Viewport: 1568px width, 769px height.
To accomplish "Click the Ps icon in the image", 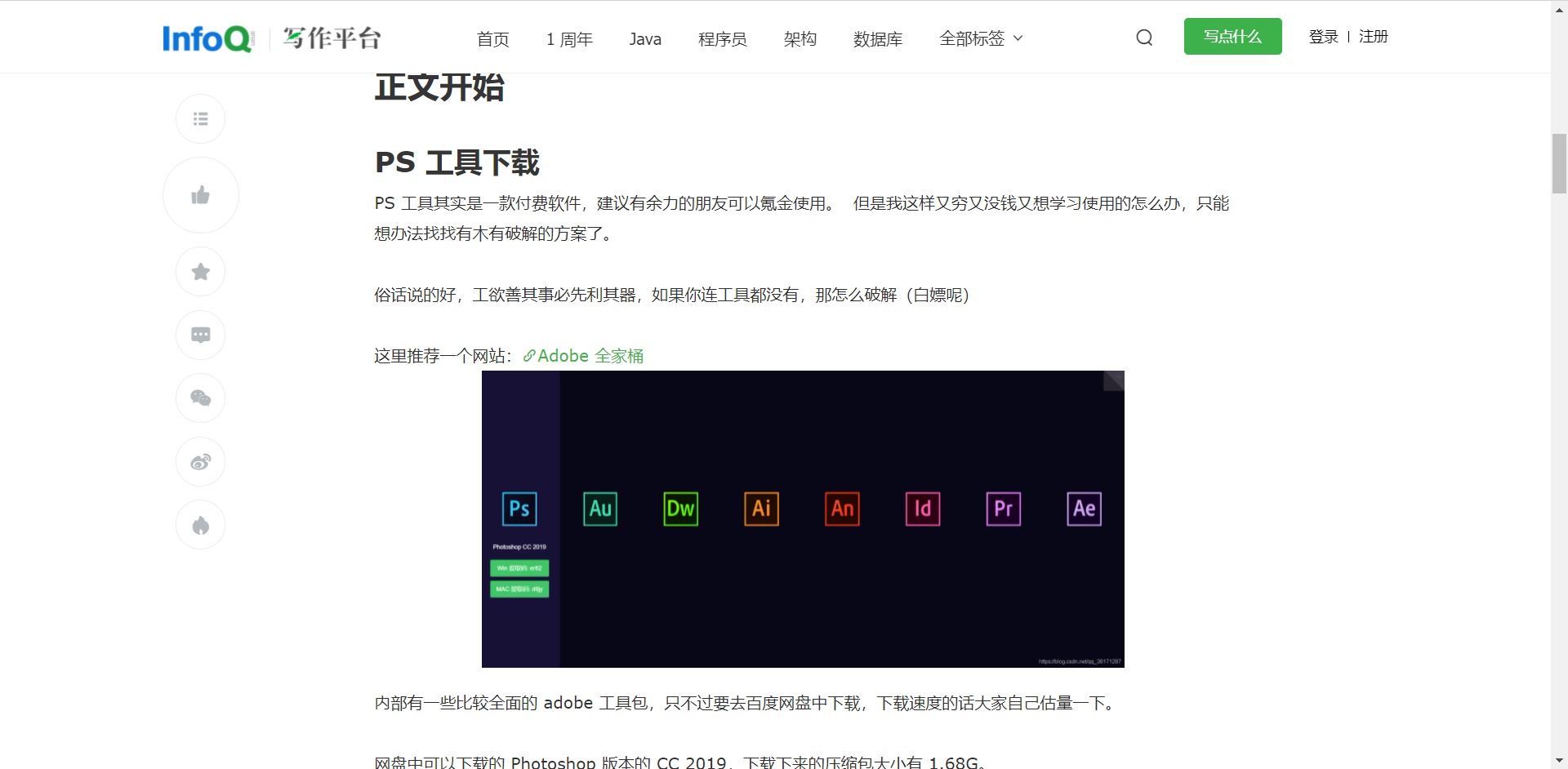I will tap(519, 509).
